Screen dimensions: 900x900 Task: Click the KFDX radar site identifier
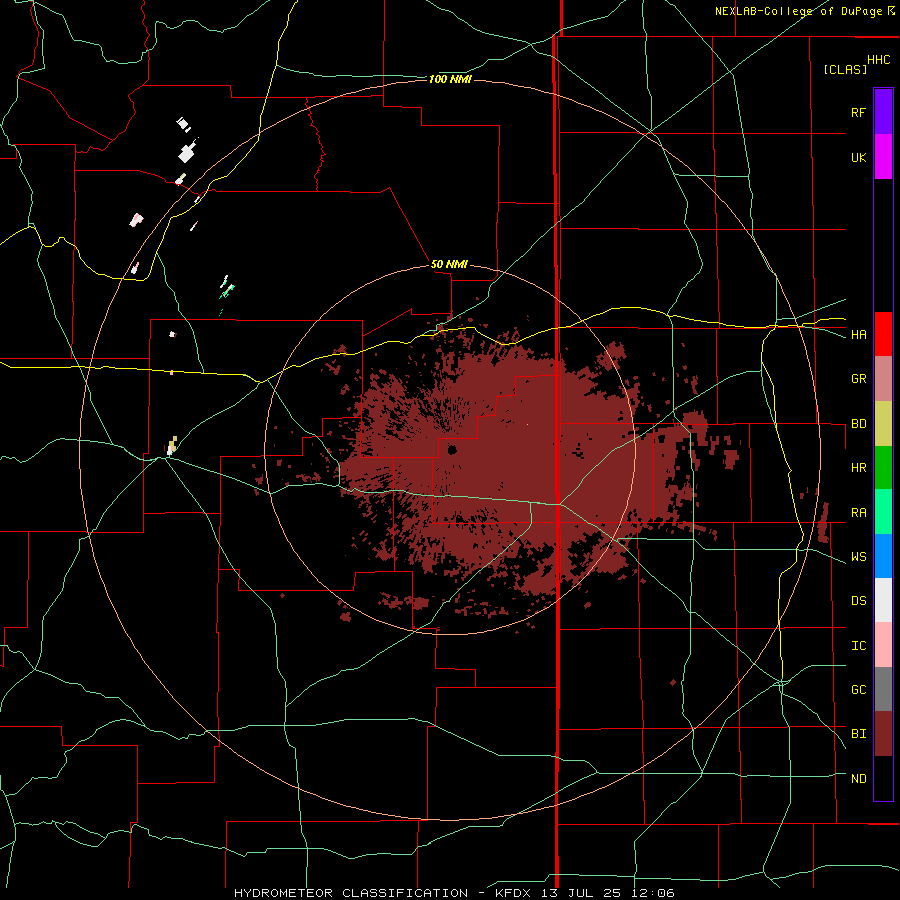pos(513,893)
